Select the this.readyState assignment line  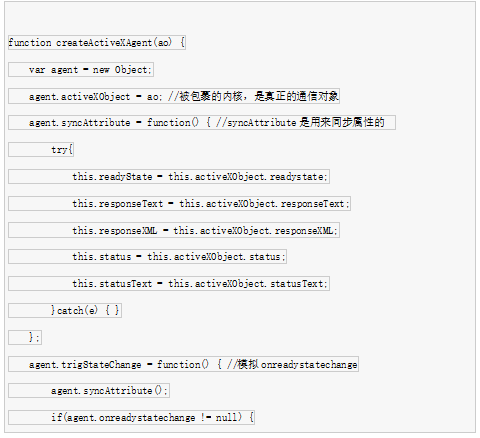(x=169, y=177)
